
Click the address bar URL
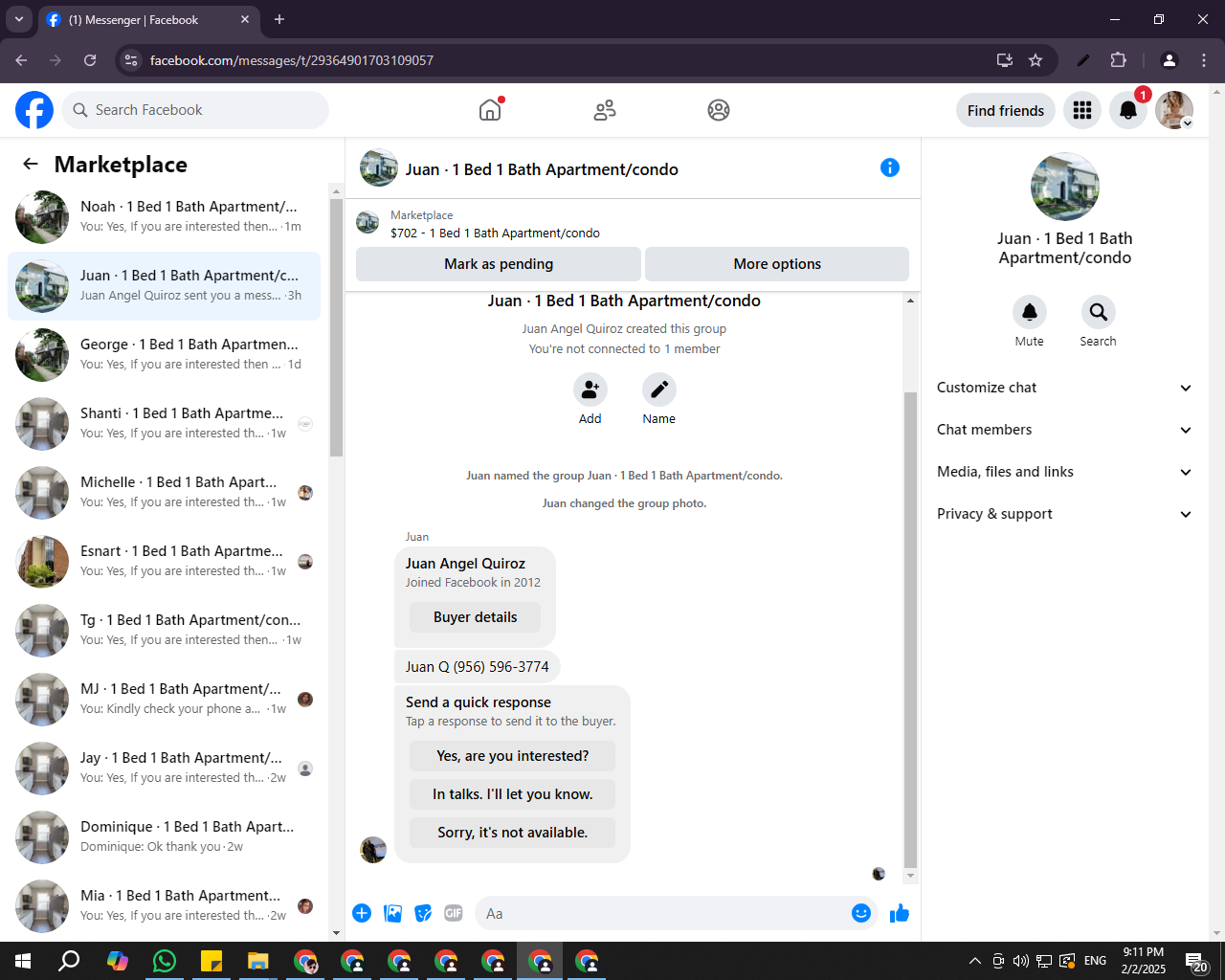pos(292,60)
